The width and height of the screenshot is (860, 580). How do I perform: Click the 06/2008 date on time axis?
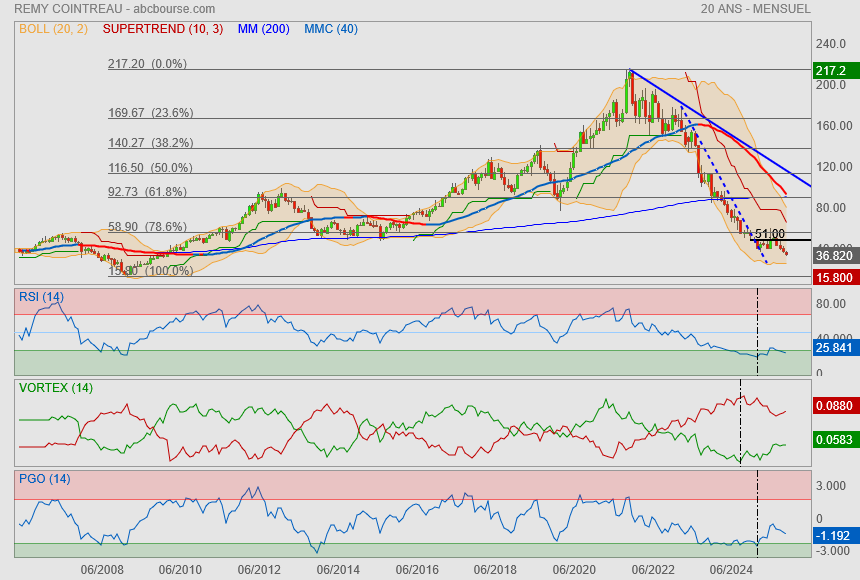pyautogui.click(x=103, y=570)
